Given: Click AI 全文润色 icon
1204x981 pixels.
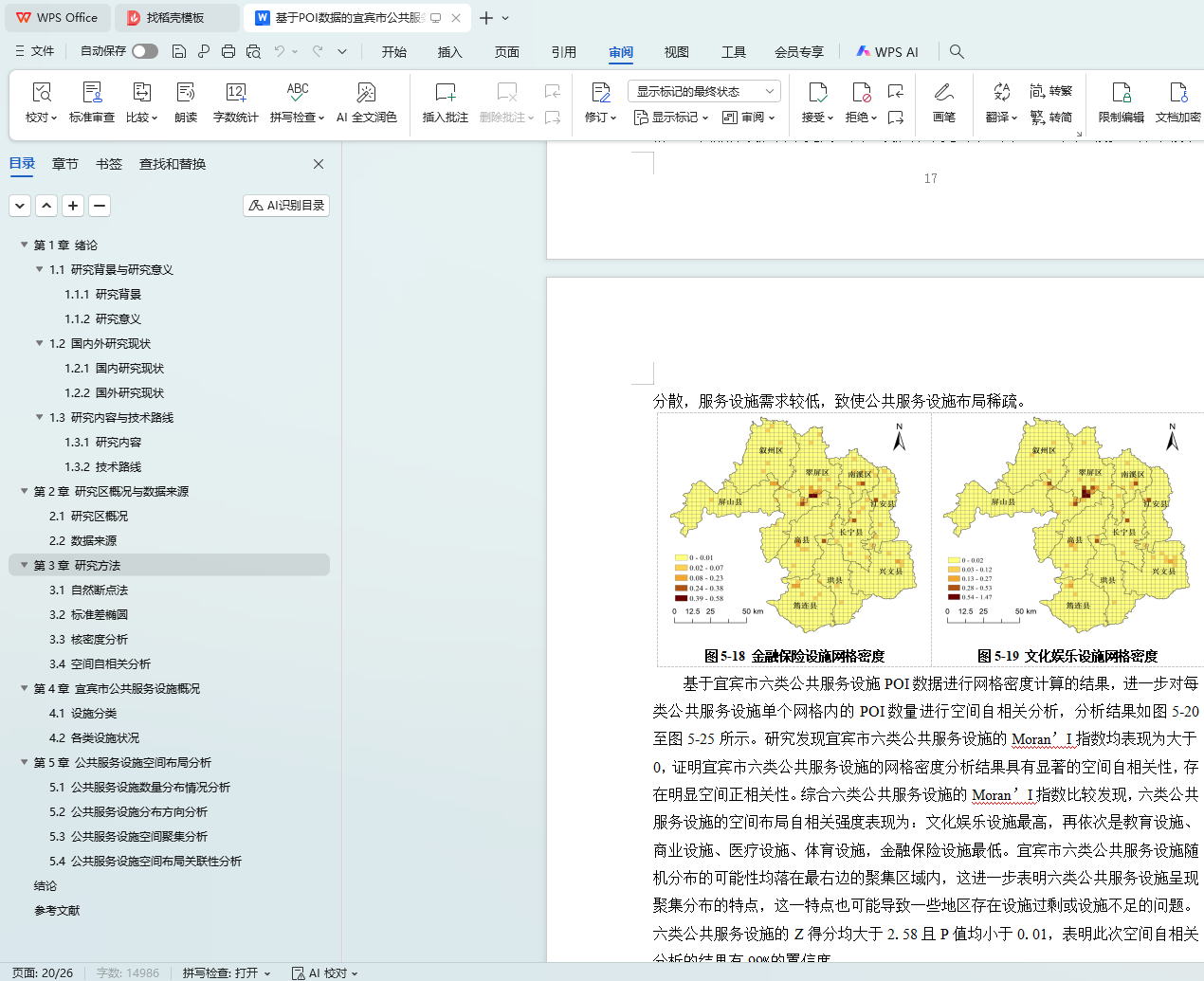Looking at the screenshot, I should coord(366,93).
